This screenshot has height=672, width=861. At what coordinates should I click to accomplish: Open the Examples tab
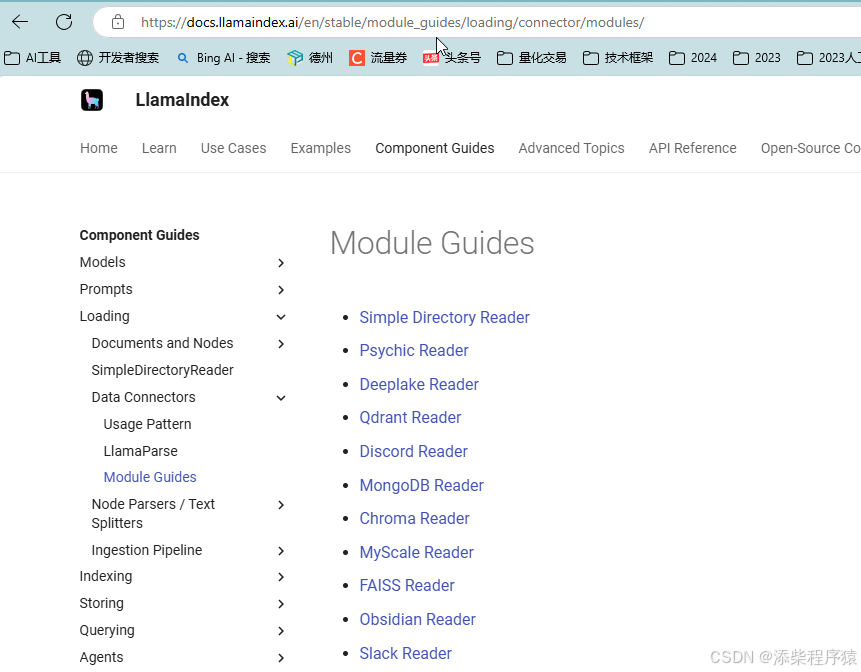point(321,148)
